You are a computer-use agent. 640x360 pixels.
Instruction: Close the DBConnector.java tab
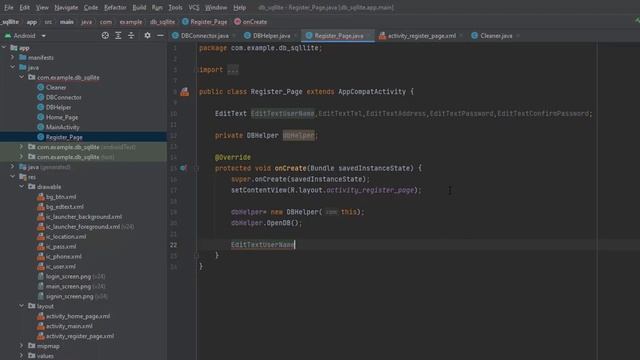point(234,36)
